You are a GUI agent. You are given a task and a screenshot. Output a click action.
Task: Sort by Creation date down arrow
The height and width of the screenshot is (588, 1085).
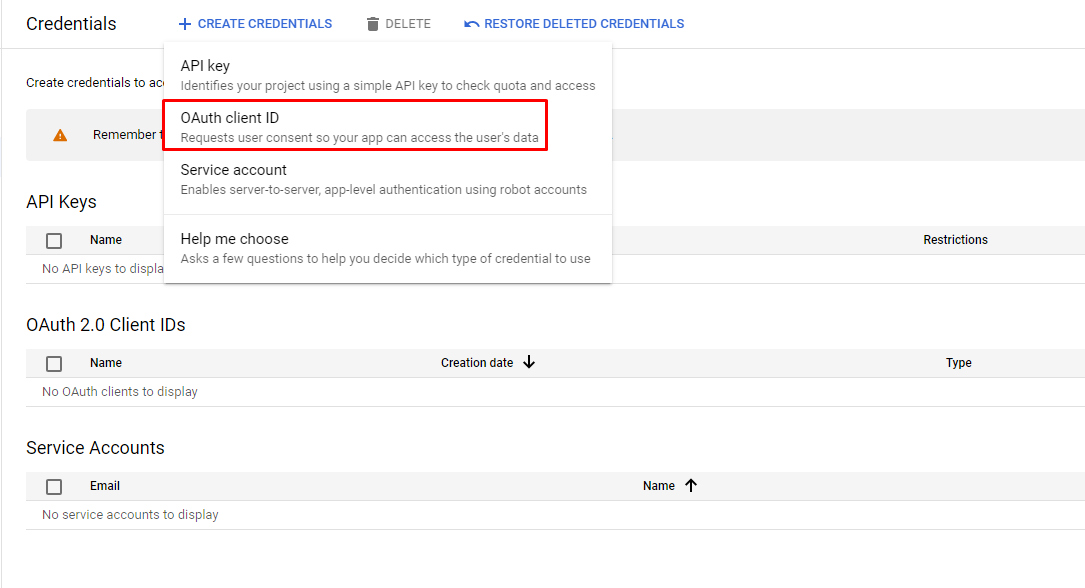click(529, 362)
